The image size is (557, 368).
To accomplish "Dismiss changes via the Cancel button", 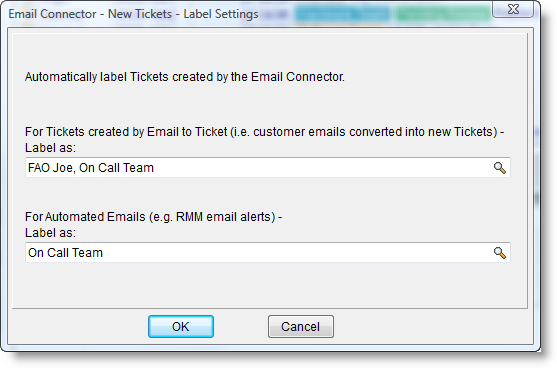I will click(301, 326).
